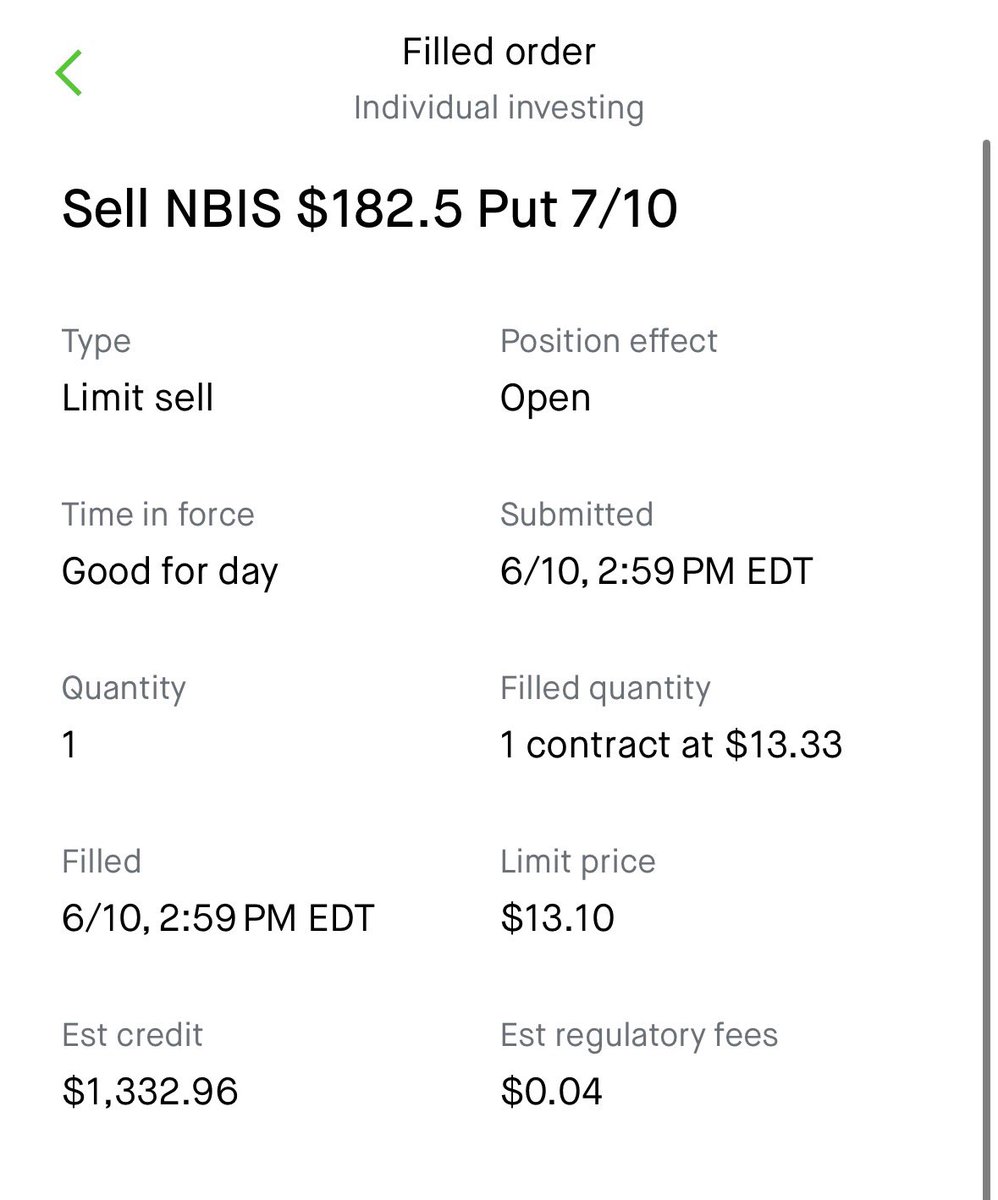Screen dimensions: 998x1200
Task: Tap the 'Est regulatory fees' label
Action: pyautogui.click(x=639, y=1035)
